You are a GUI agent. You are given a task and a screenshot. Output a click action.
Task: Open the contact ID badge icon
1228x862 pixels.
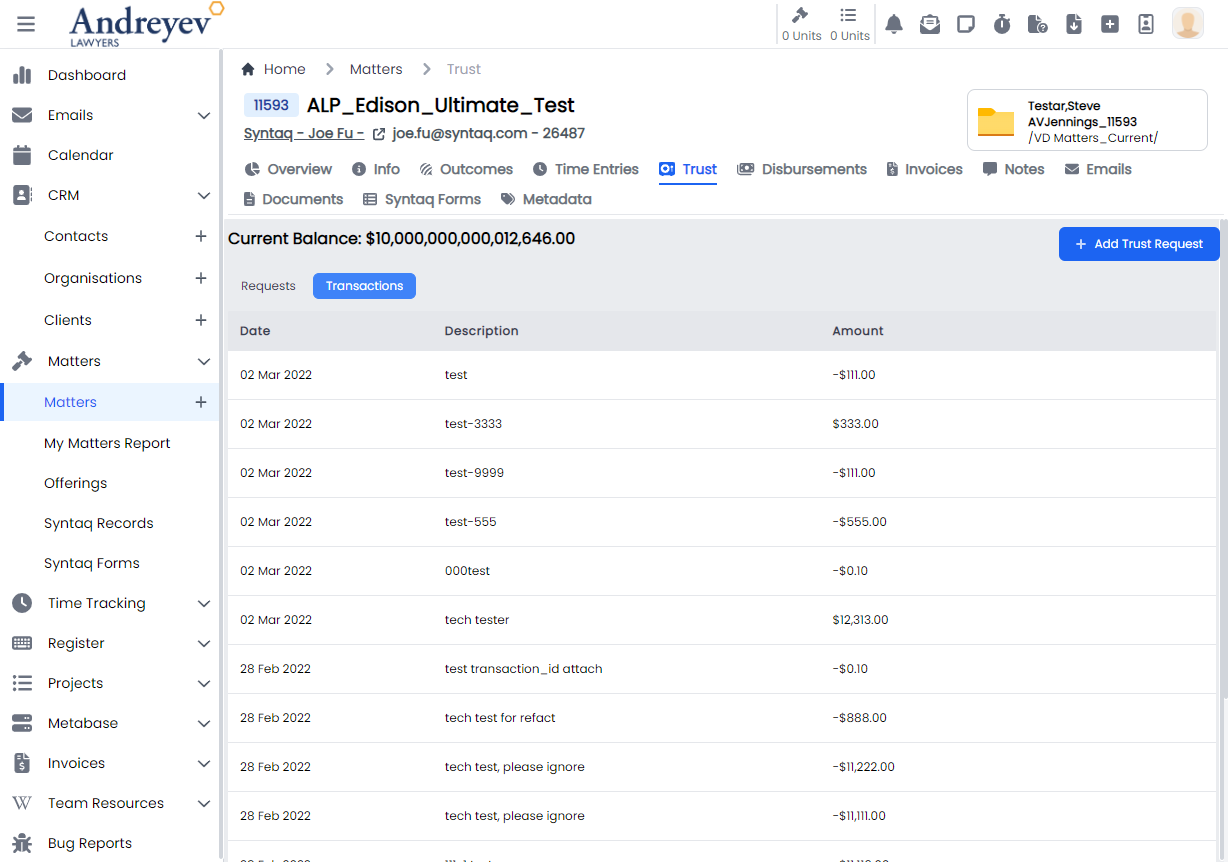[x=1146, y=24]
